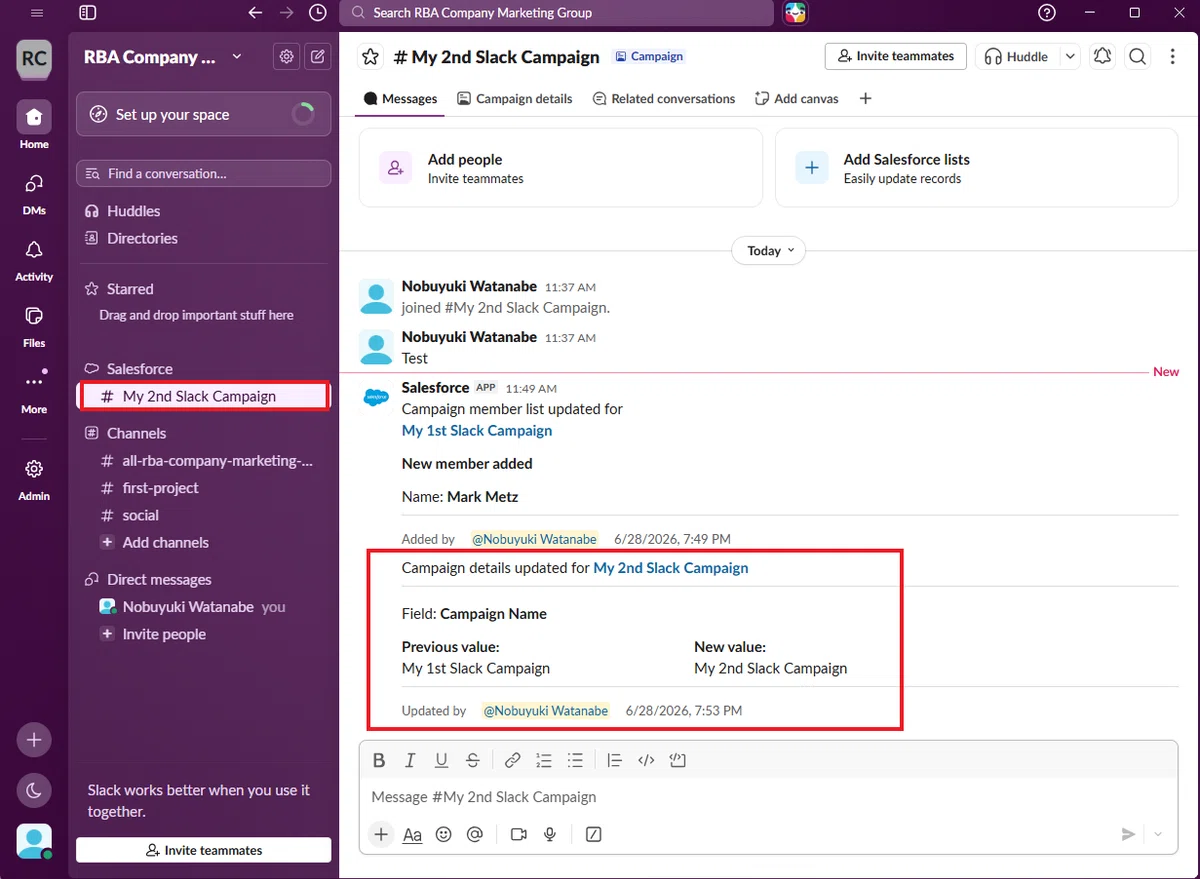Open channel notification bell settings
The height and width of the screenshot is (879, 1200).
tap(1103, 57)
